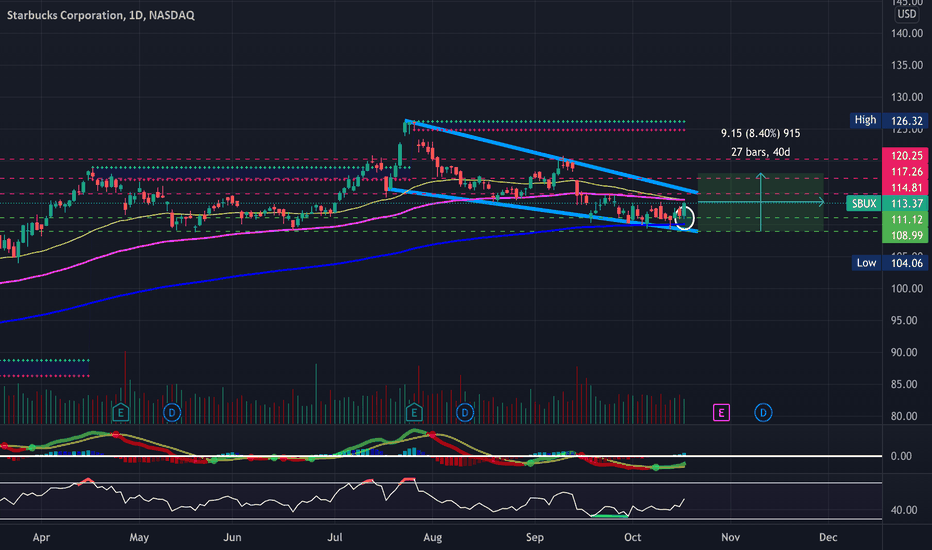Click the 0.00 MACD axis value
The image size is (932, 550).
point(901,456)
